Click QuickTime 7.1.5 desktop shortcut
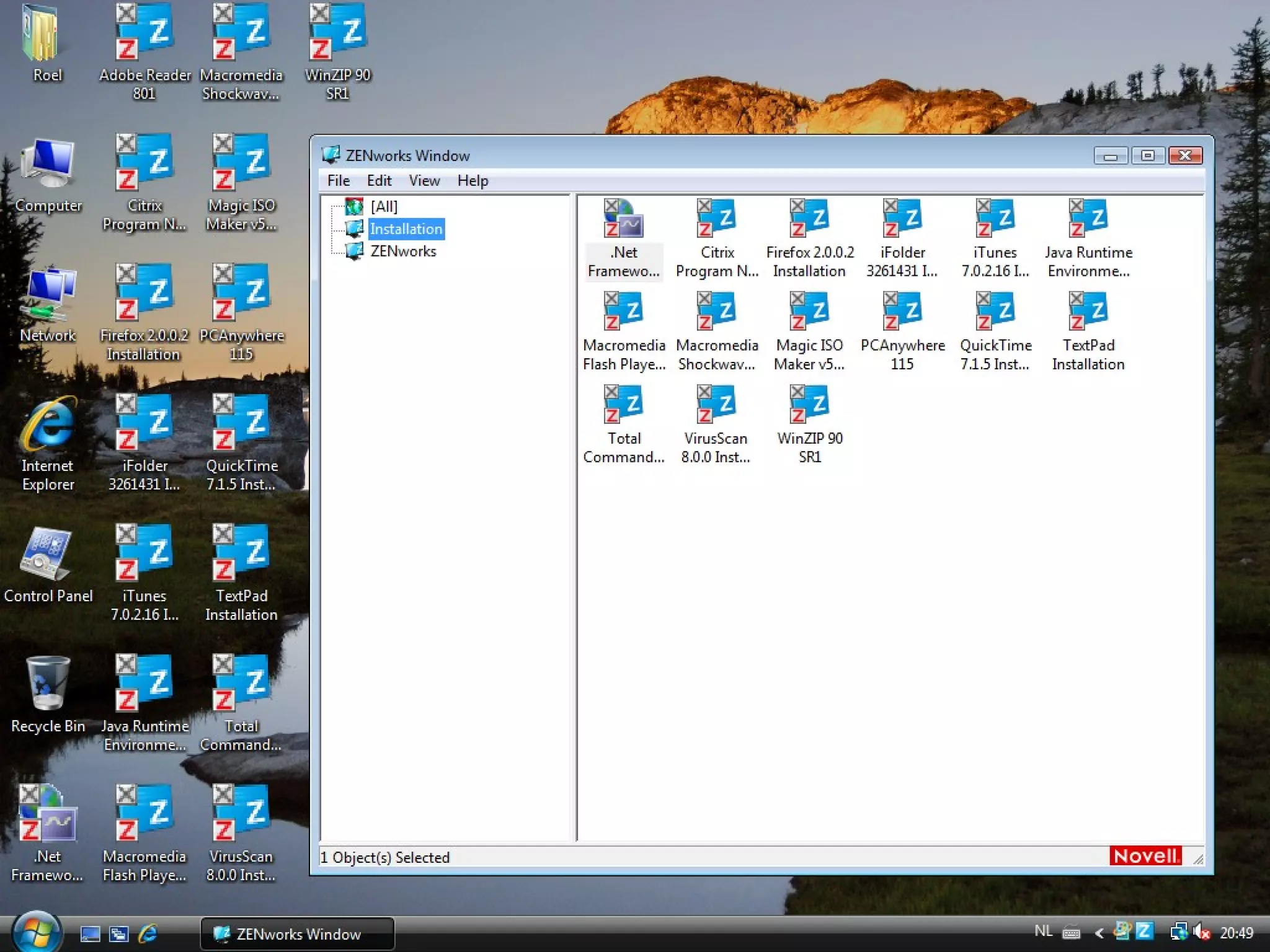The width and height of the screenshot is (1270, 952). pos(241,443)
